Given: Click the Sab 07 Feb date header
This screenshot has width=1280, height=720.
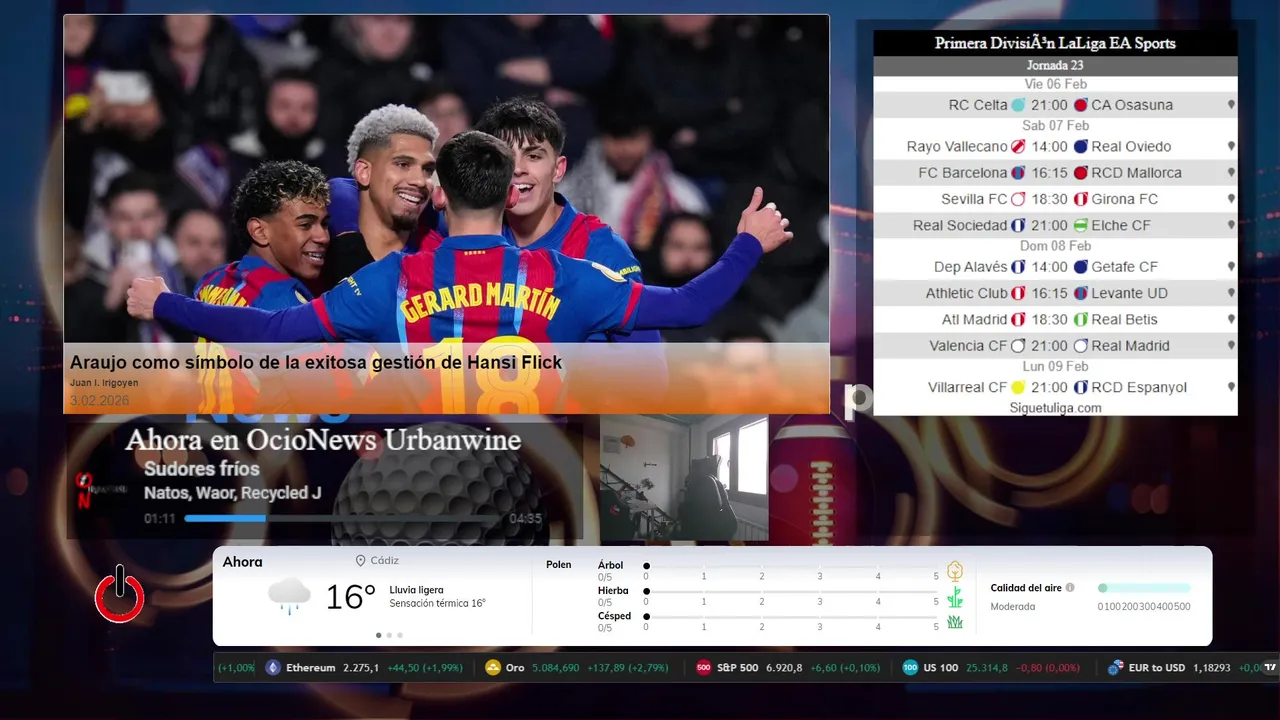Looking at the screenshot, I should [x=1055, y=126].
